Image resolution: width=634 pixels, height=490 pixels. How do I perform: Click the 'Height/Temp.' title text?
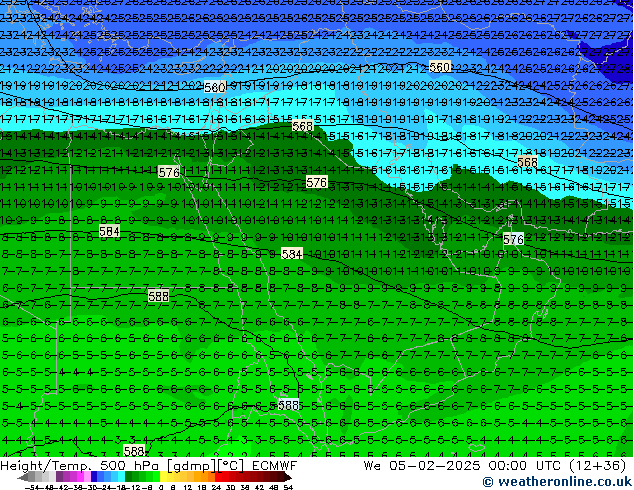tap(46, 466)
